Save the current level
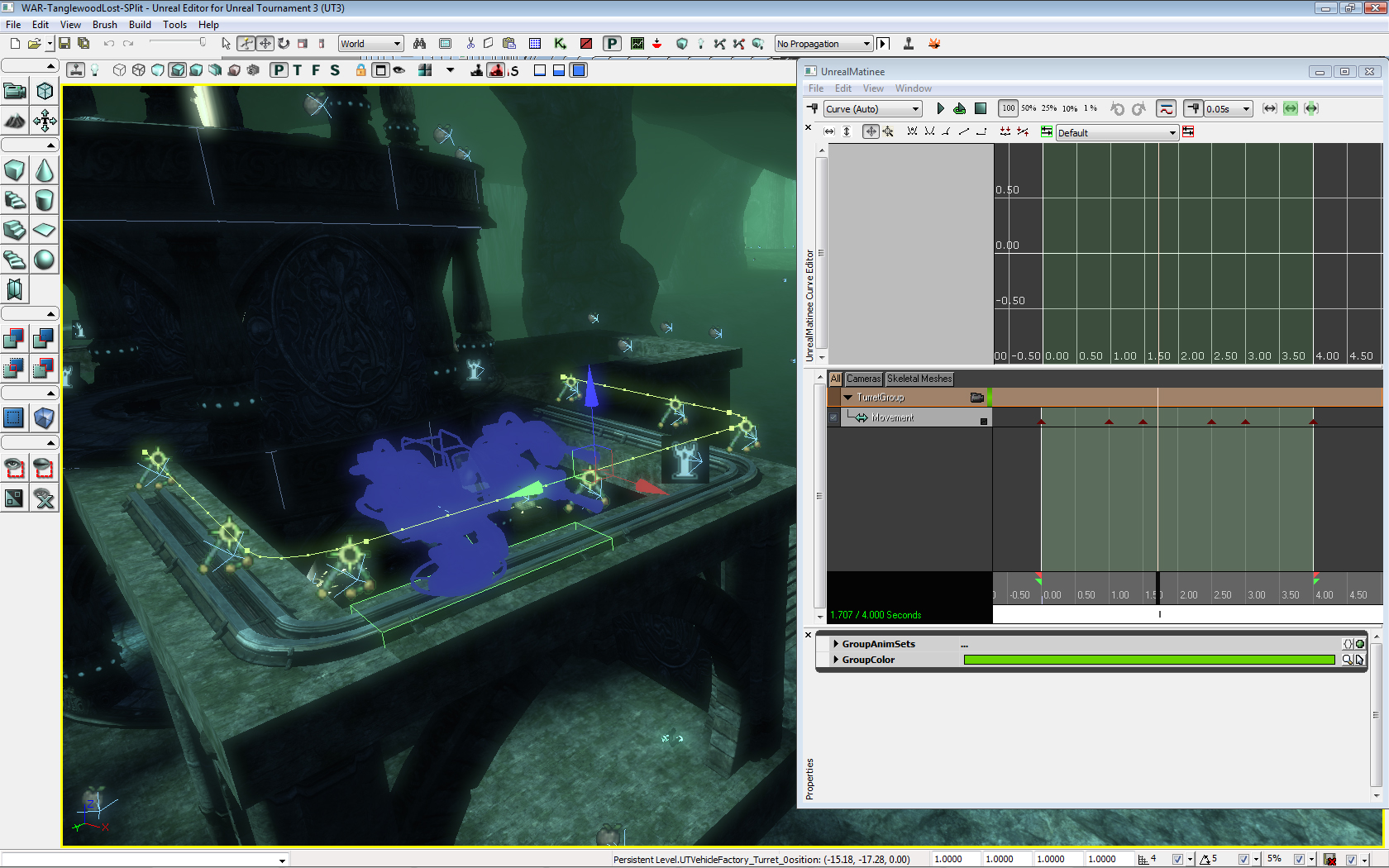This screenshot has height=868, width=1389. click(64, 44)
